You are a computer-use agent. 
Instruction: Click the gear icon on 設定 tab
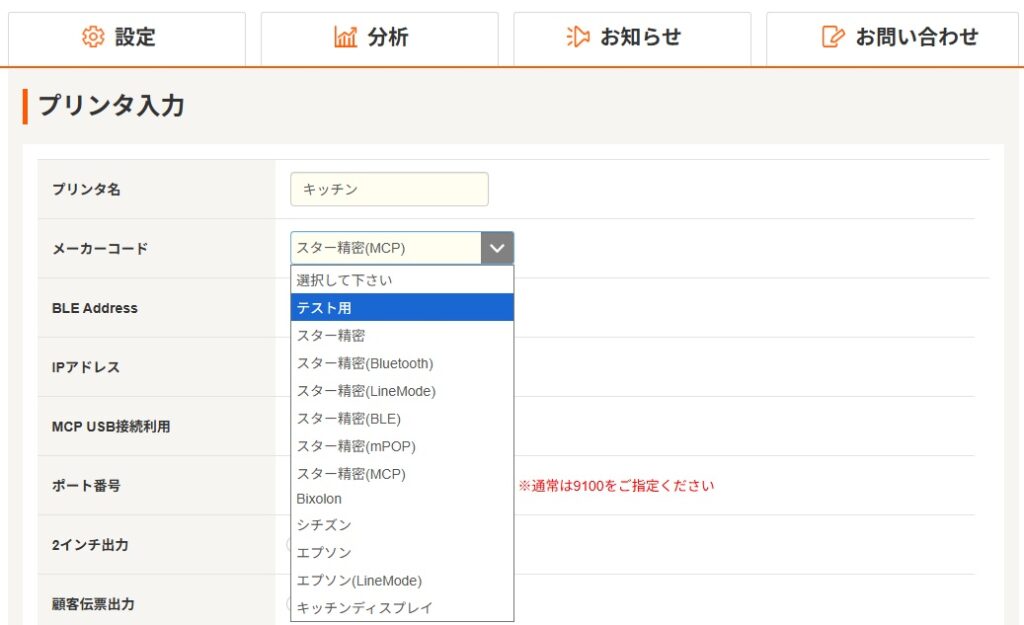93,37
